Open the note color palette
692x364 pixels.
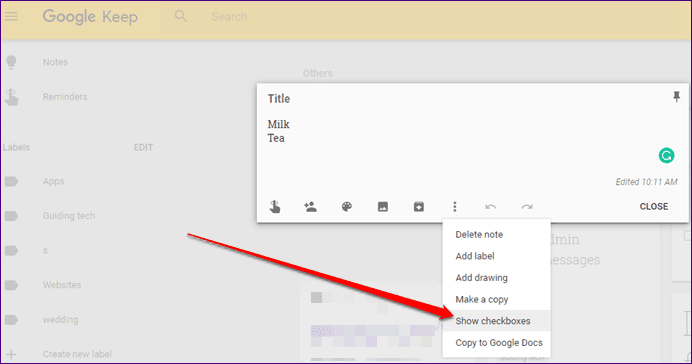coord(347,206)
